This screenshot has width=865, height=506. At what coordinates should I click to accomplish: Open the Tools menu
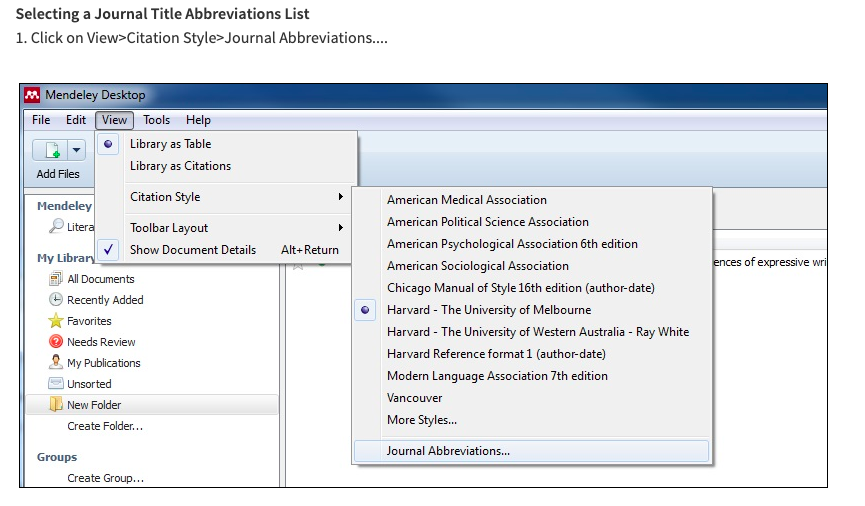point(157,120)
